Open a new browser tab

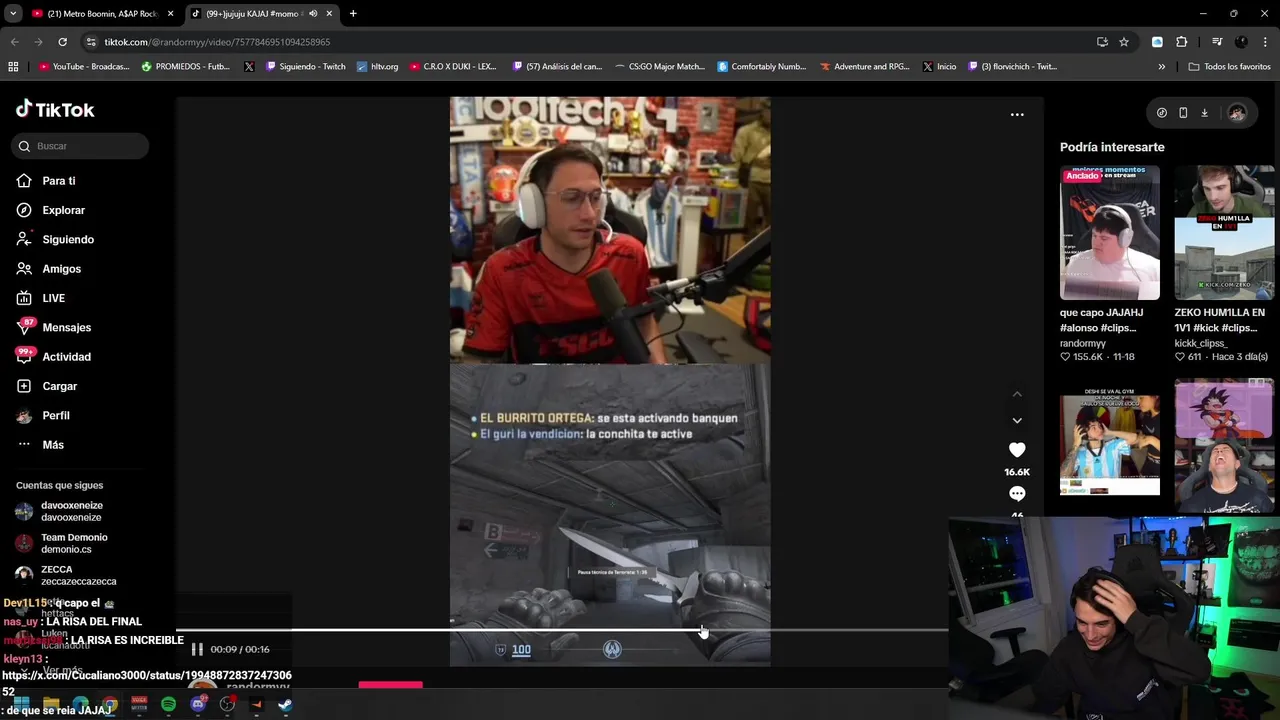[x=353, y=14]
